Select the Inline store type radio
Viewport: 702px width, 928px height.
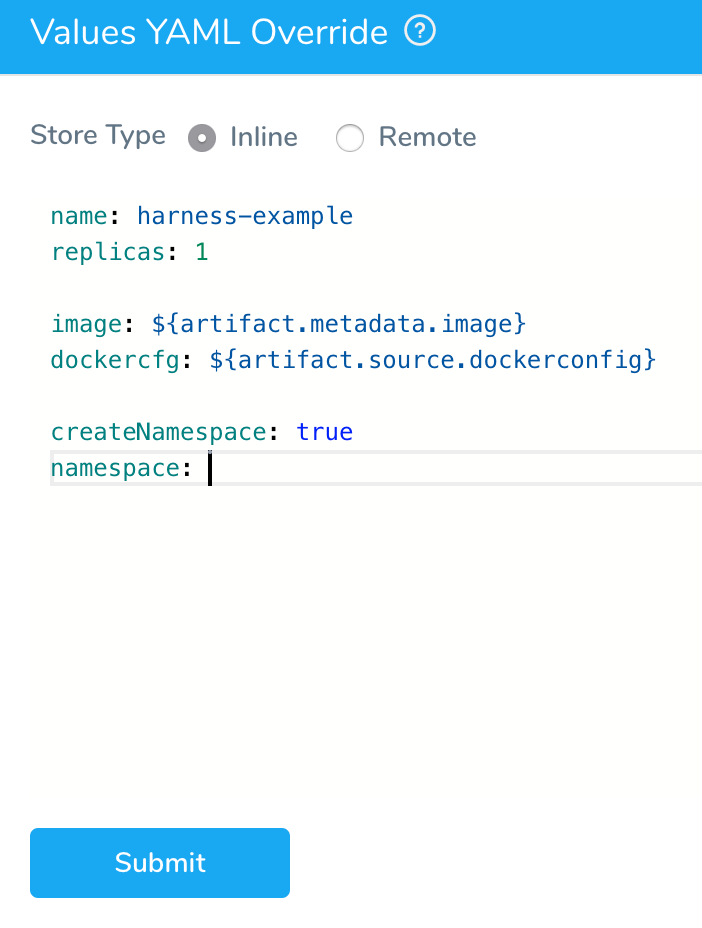click(x=202, y=138)
